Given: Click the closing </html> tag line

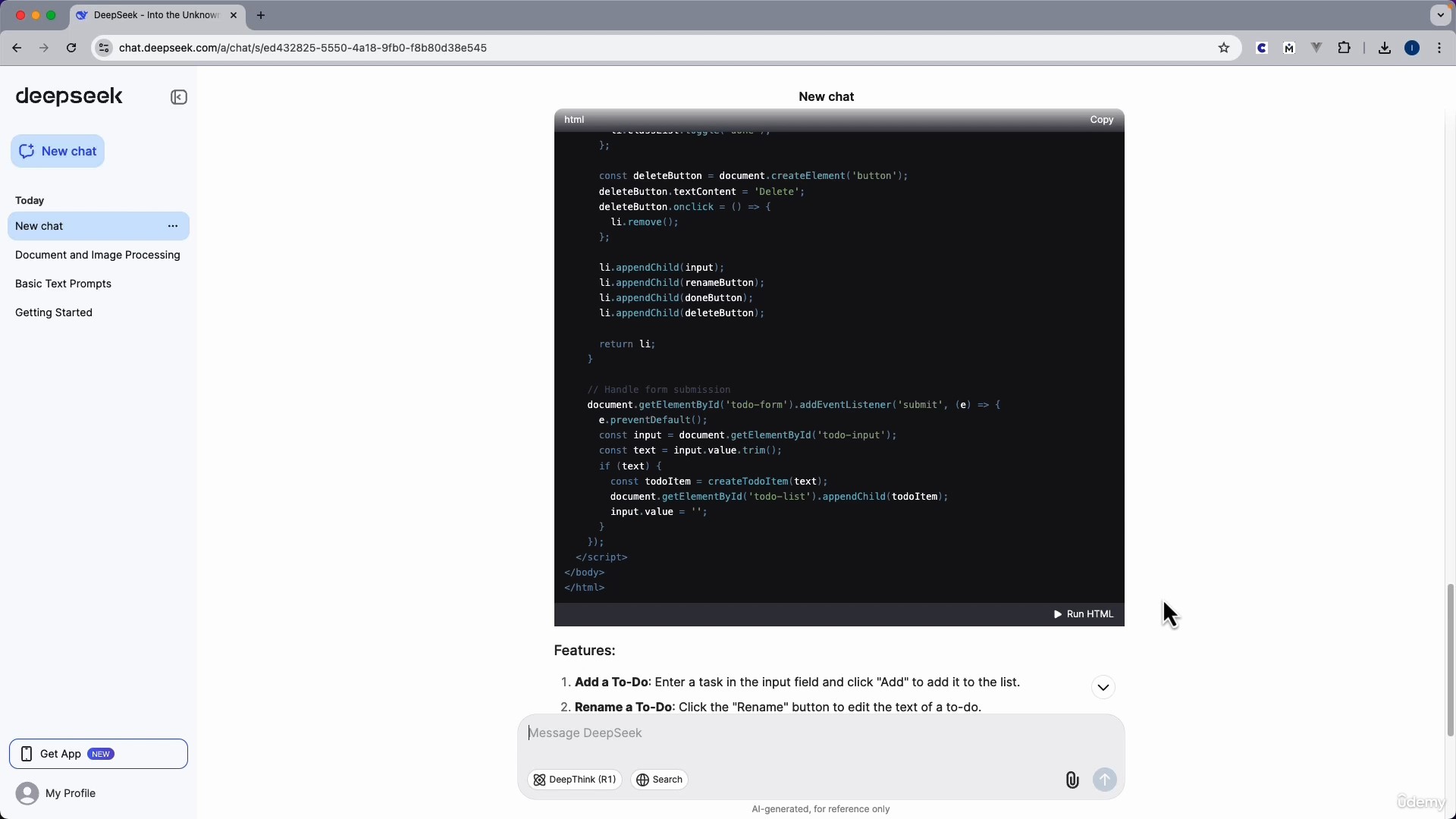Looking at the screenshot, I should [x=584, y=588].
